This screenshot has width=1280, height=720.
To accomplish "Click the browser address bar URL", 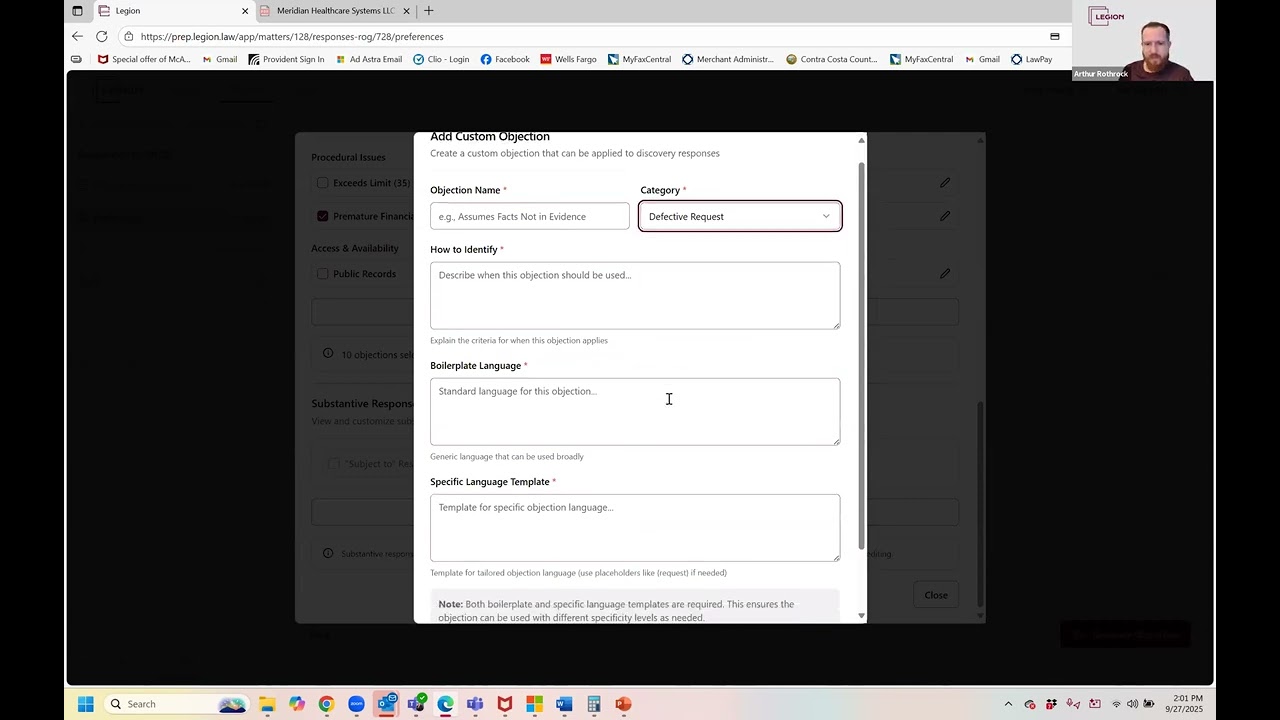I will [292, 36].
